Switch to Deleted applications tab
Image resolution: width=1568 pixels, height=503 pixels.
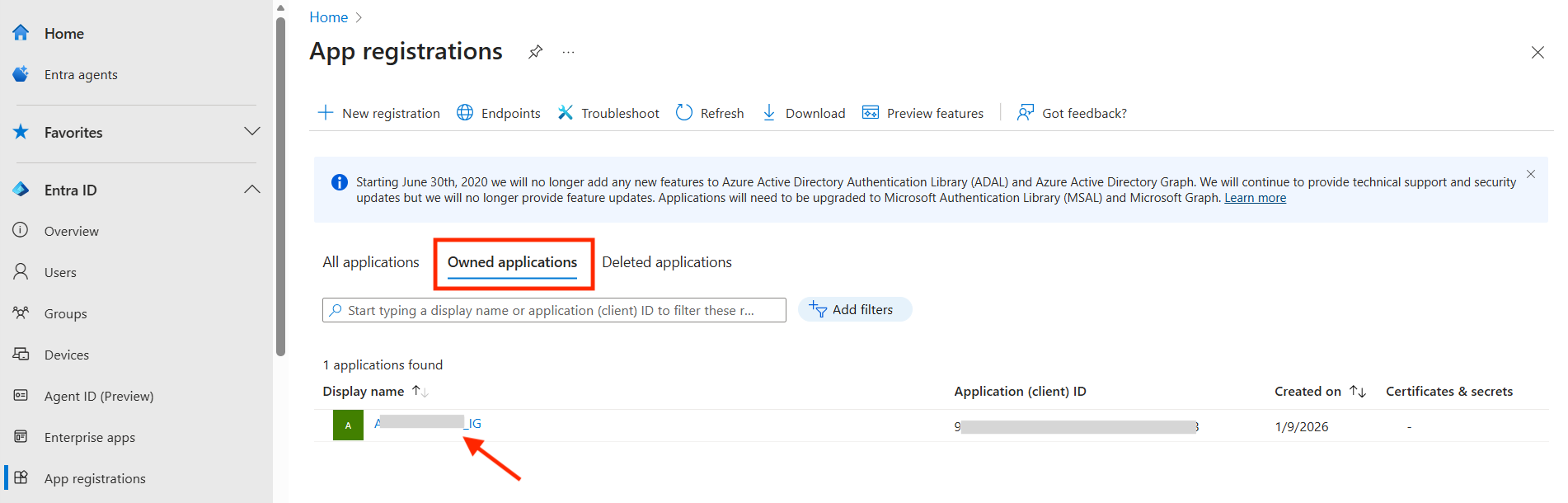[666, 262]
